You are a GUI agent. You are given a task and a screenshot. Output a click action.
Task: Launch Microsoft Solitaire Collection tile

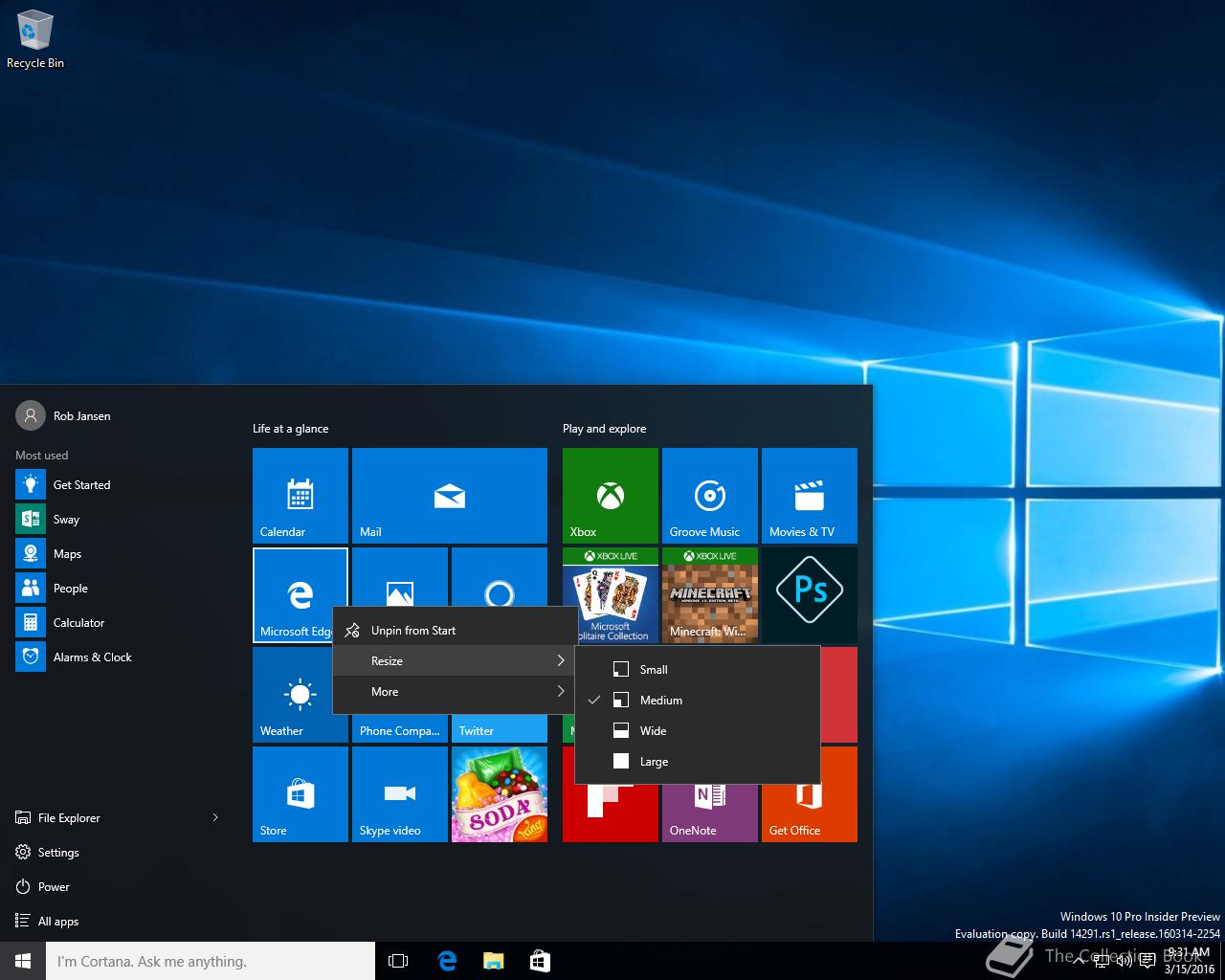click(x=611, y=594)
